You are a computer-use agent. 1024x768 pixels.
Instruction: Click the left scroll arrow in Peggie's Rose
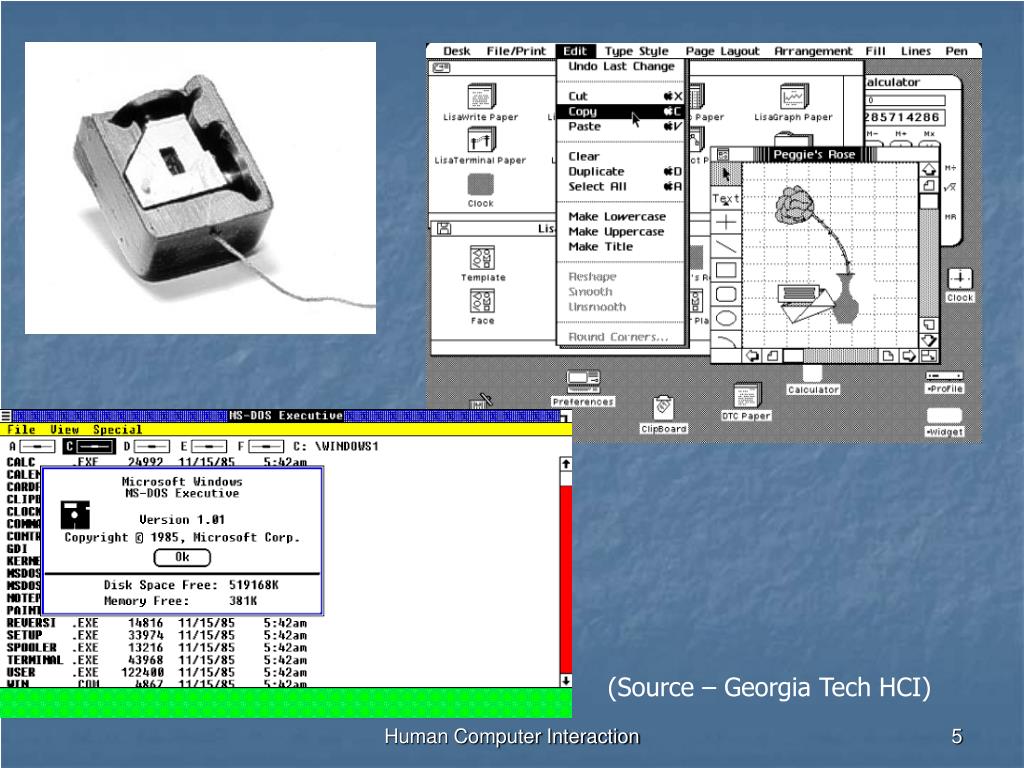click(752, 356)
